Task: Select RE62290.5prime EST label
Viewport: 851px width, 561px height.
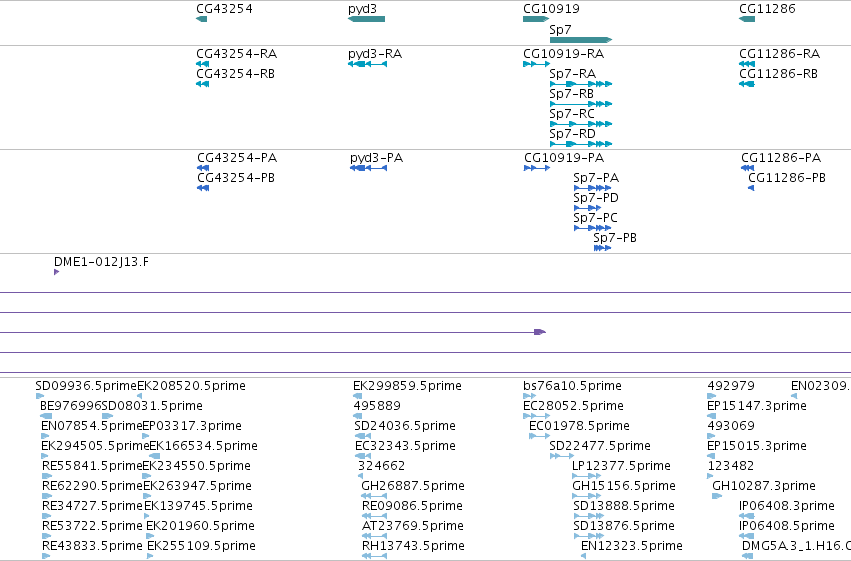Action: 92,486
